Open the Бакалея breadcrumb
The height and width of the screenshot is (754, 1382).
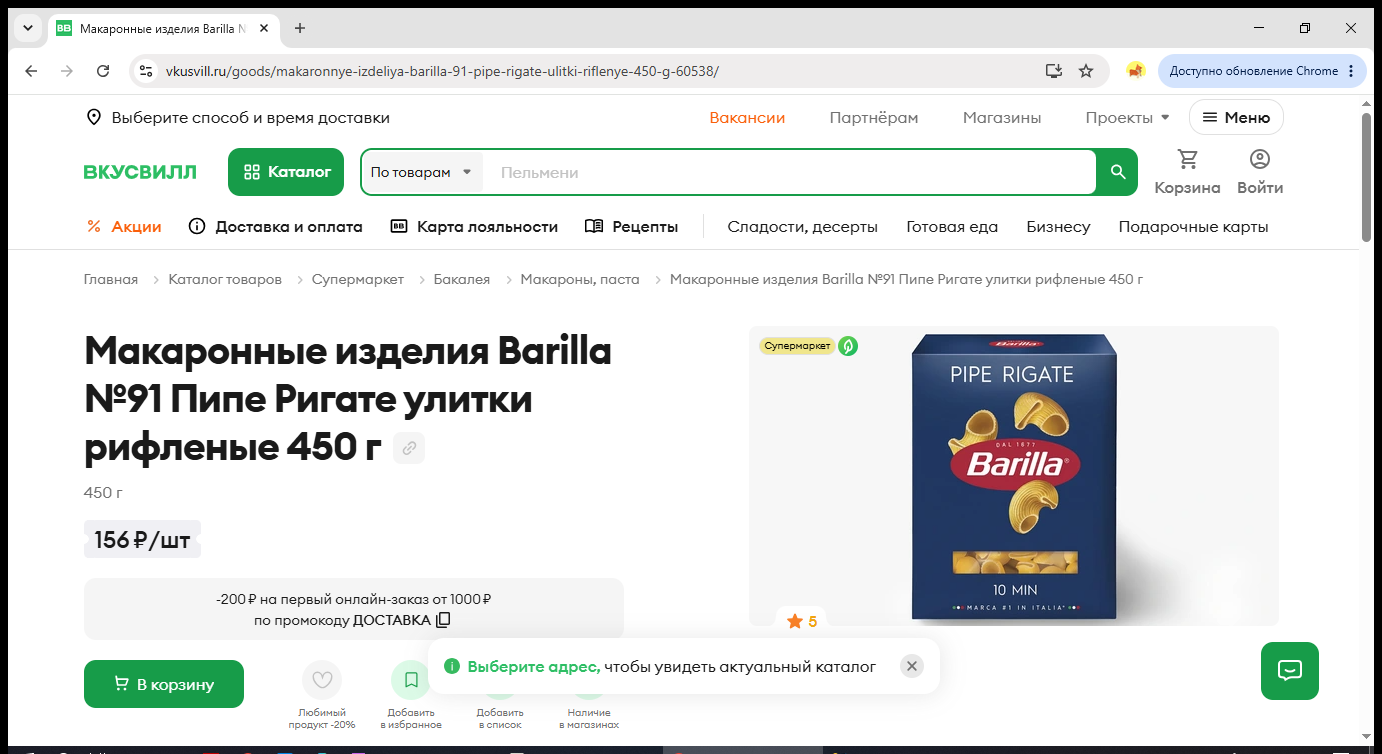click(x=462, y=279)
